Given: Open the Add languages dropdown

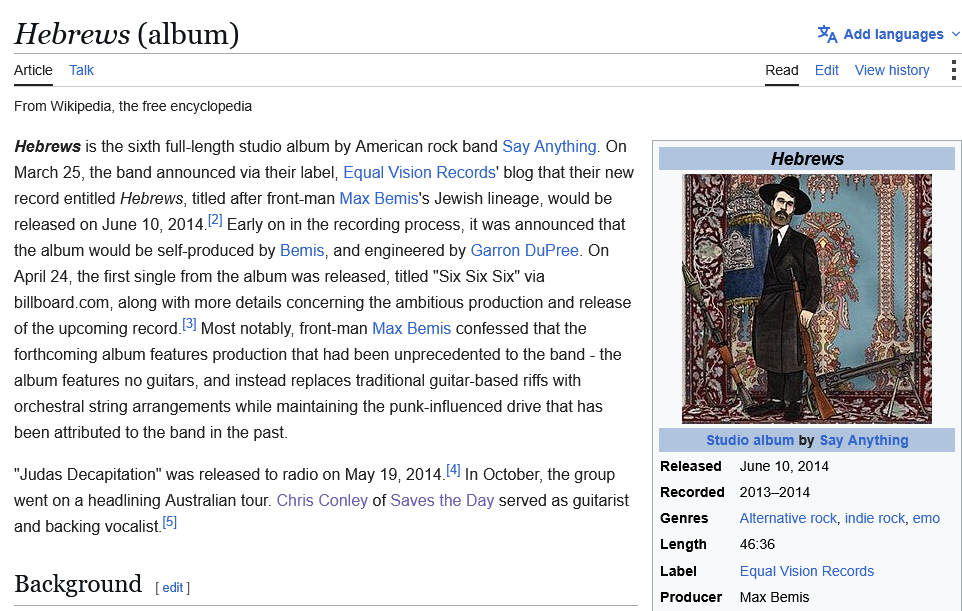Looking at the screenshot, I should coord(888,34).
